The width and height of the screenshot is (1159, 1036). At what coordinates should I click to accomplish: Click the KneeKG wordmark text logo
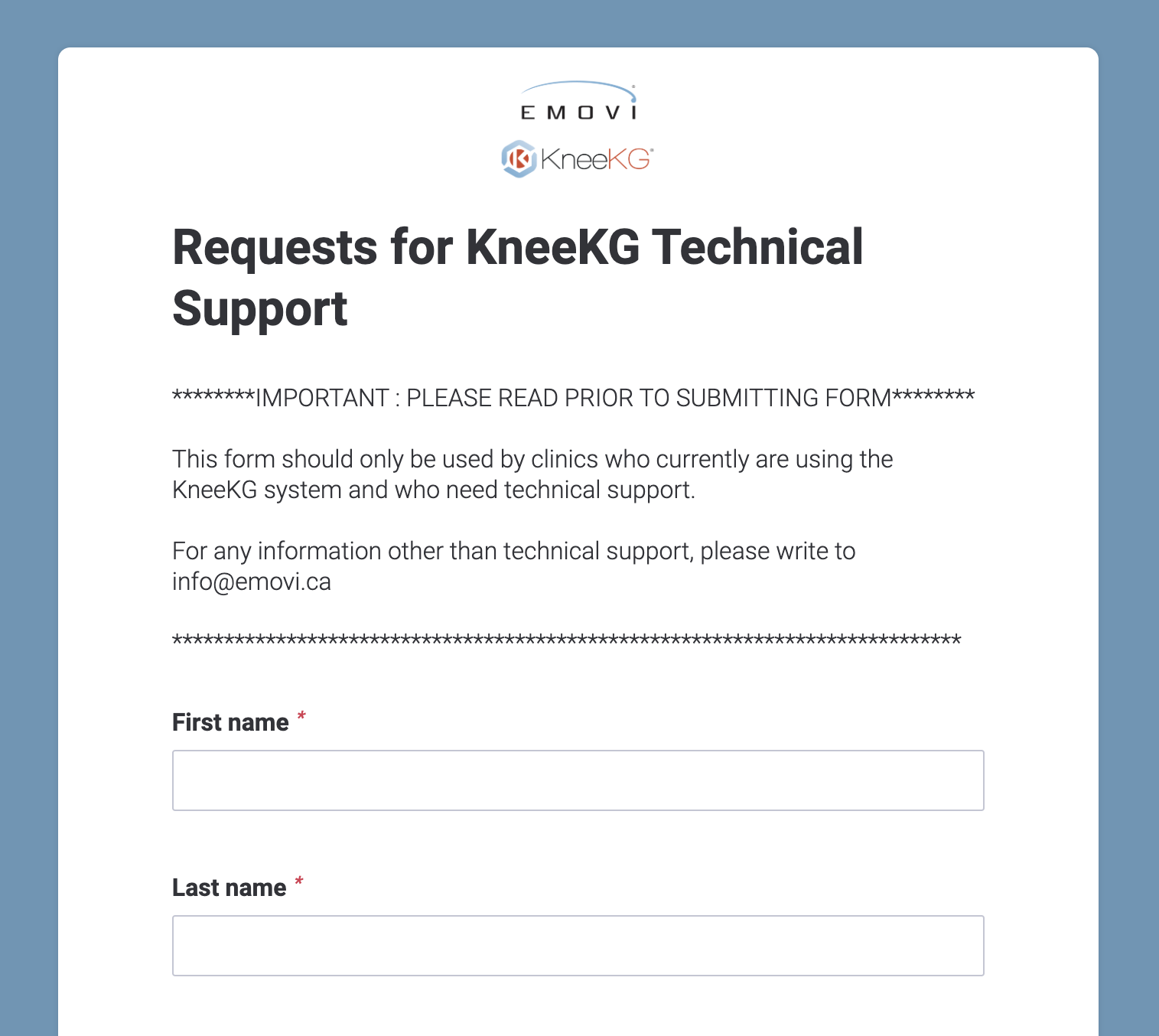click(597, 159)
